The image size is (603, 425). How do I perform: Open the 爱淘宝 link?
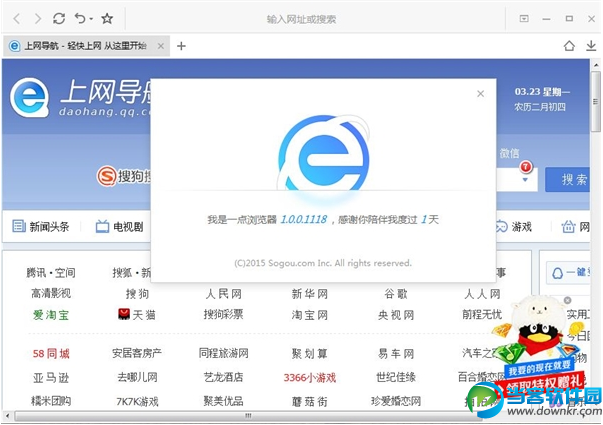click(51, 315)
